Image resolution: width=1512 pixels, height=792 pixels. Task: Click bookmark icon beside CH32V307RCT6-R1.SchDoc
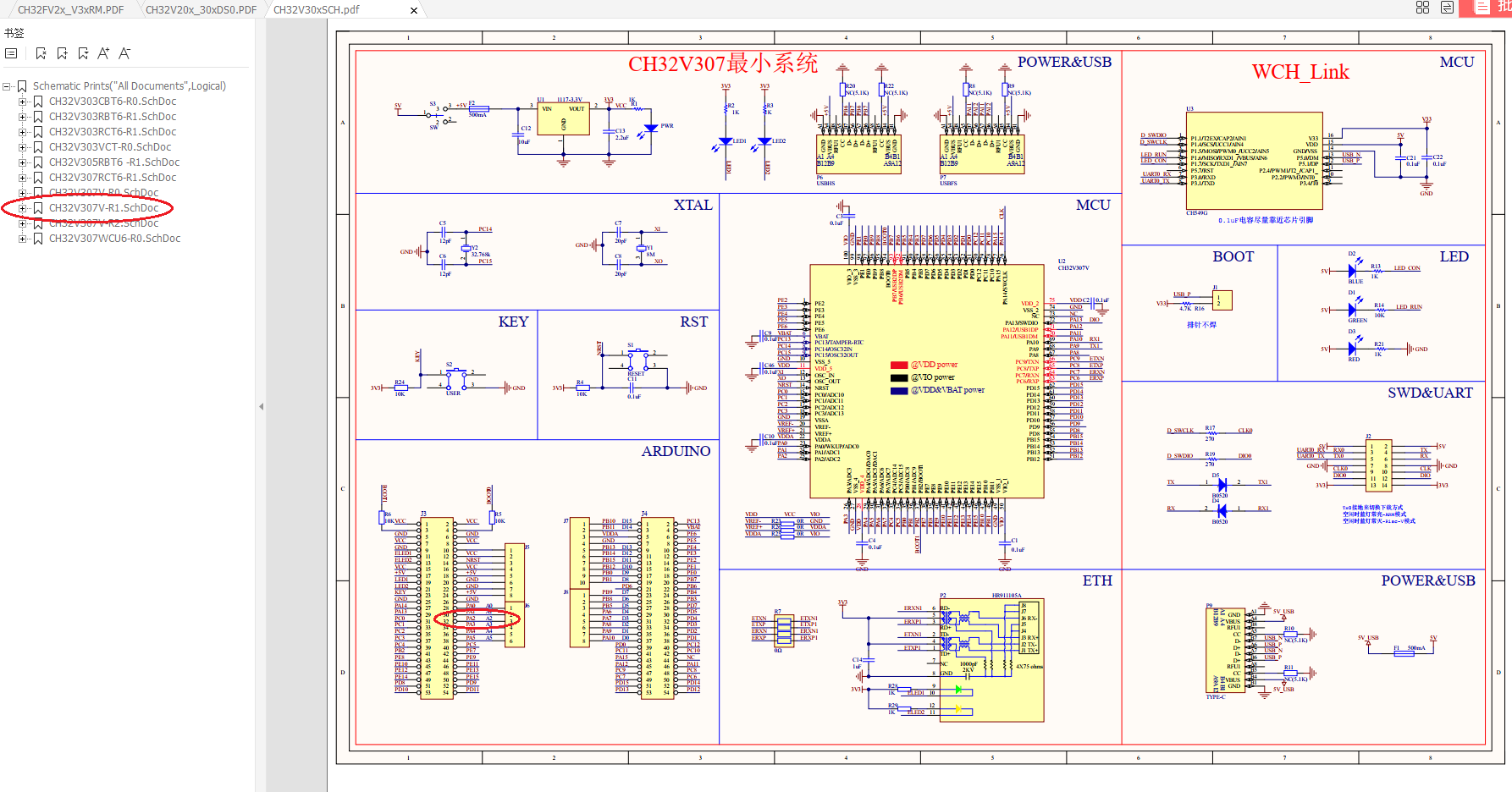click(x=37, y=178)
